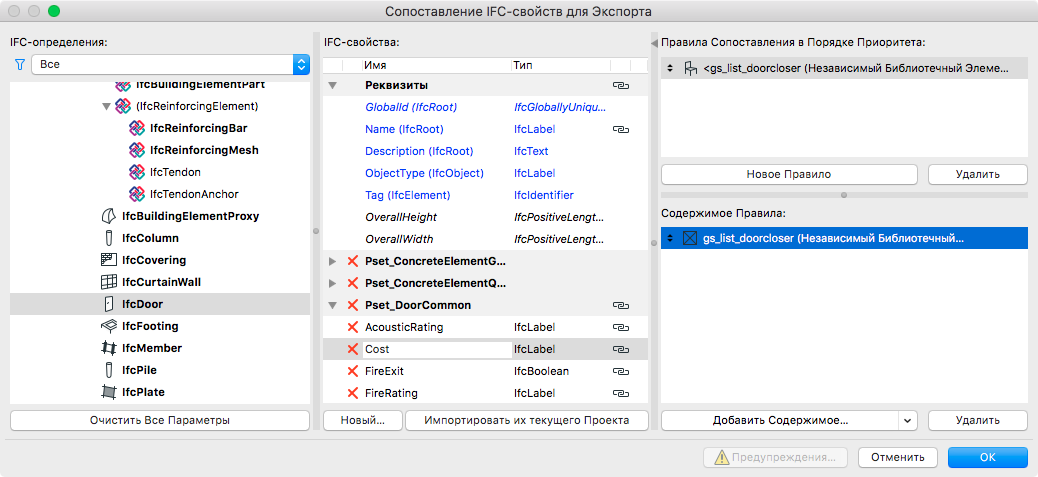Image resolution: width=1038 pixels, height=477 pixels.
Task: Click the IfcCurtainWall icon
Action: [x=109, y=282]
